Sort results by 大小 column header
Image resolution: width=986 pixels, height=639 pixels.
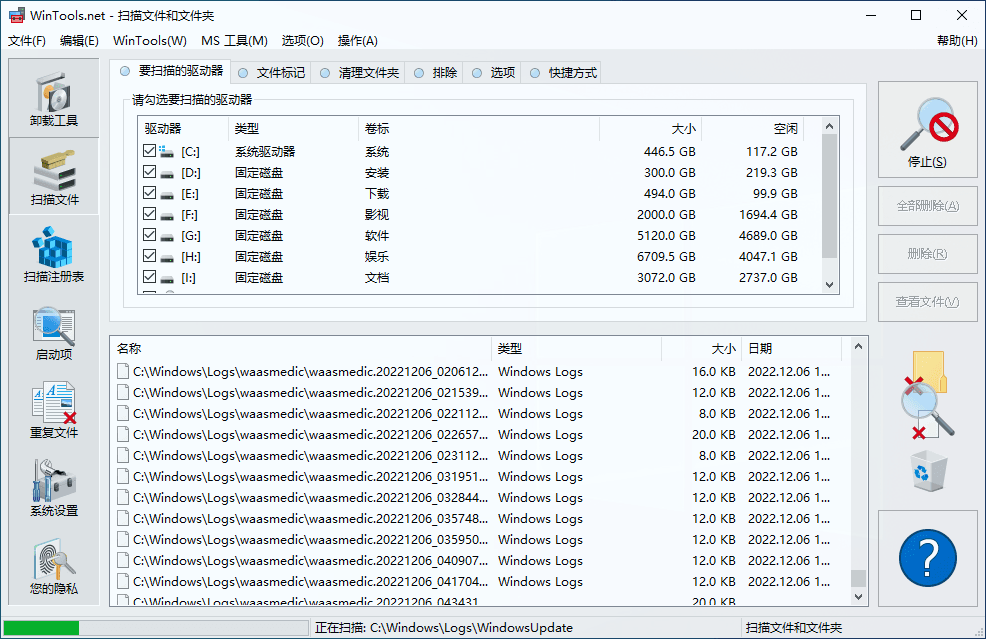pyautogui.click(x=700, y=349)
